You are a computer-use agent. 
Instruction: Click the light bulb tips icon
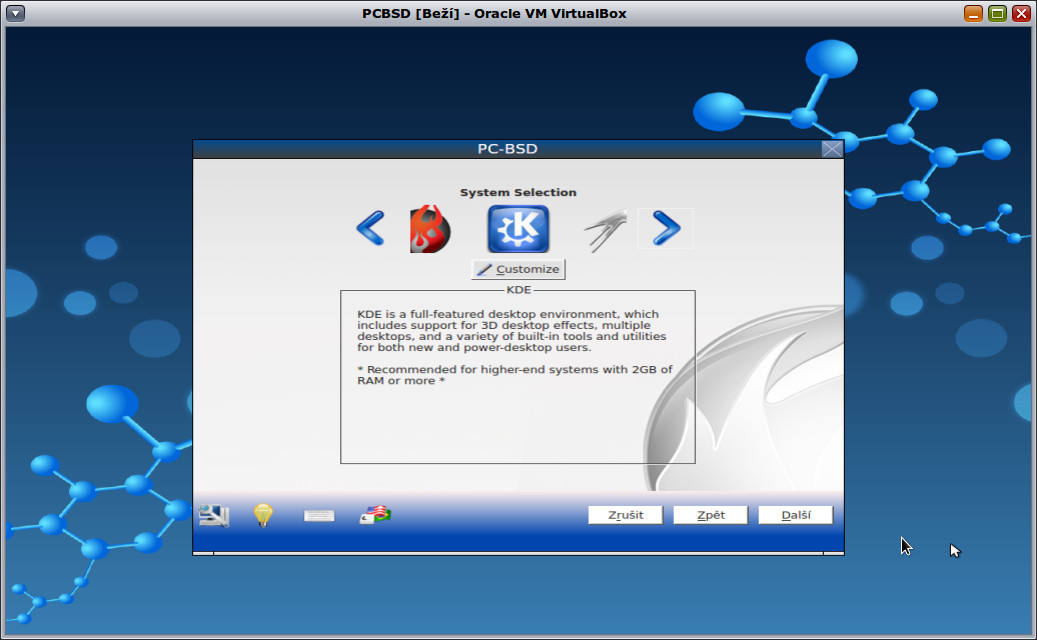click(262, 514)
